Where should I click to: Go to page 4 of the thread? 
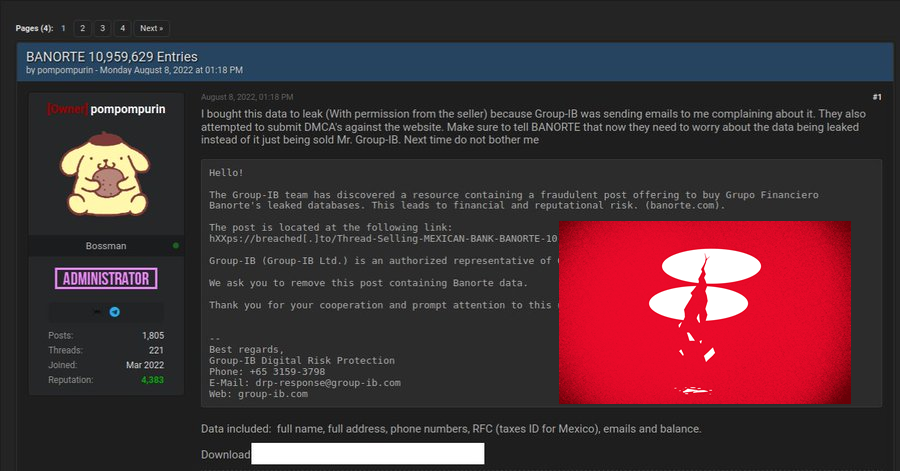click(122, 28)
